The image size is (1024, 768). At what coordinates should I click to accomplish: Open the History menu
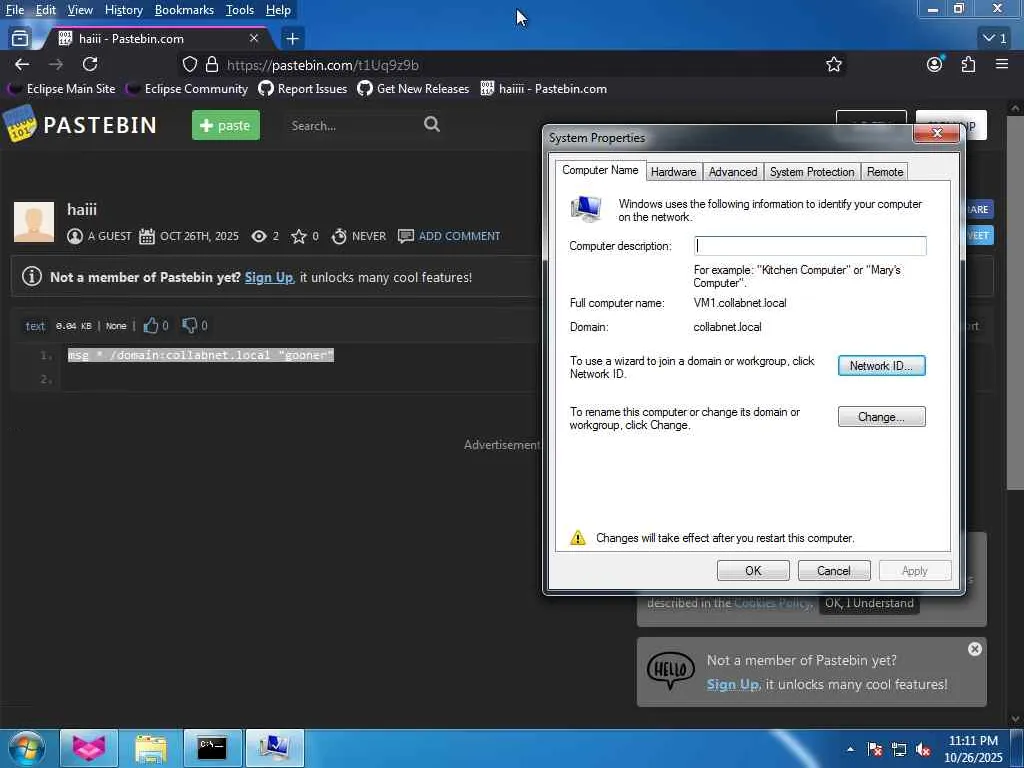tap(123, 10)
